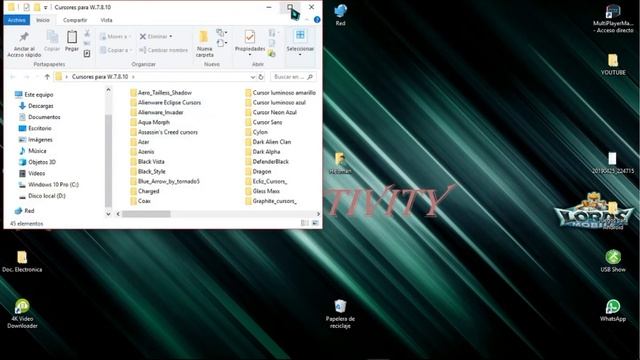Select Assassin's Creed cursors folder
This screenshot has height=360, width=640.
[x=164, y=132]
